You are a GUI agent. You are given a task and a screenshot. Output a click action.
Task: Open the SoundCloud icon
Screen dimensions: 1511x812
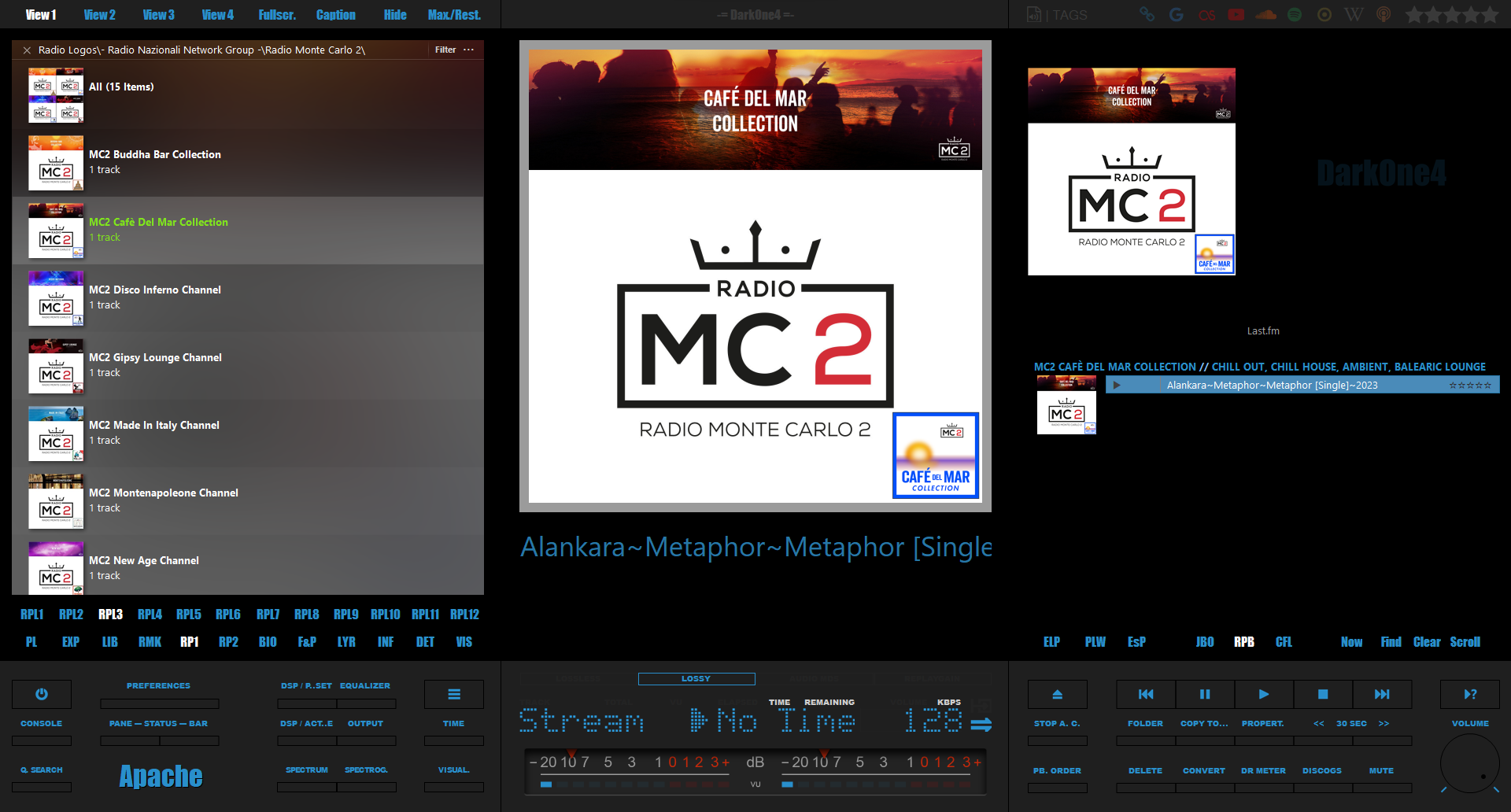pos(1265,14)
